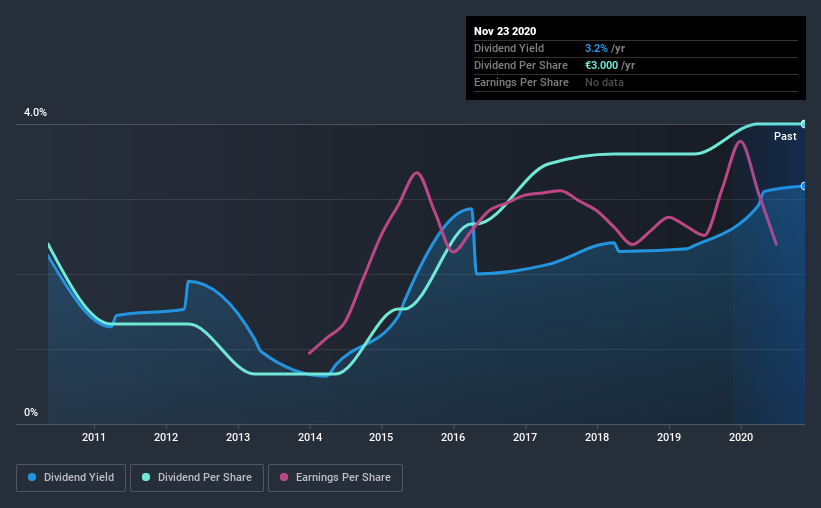Image resolution: width=821 pixels, height=508 pixels.
Task: Click the 'Dividend Yield' row label in the tooltip
Action: [x=509, y=48]
